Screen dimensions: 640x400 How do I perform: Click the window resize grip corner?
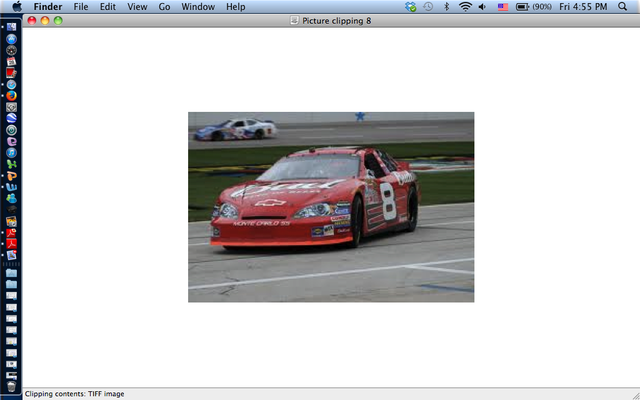(636, 395)
